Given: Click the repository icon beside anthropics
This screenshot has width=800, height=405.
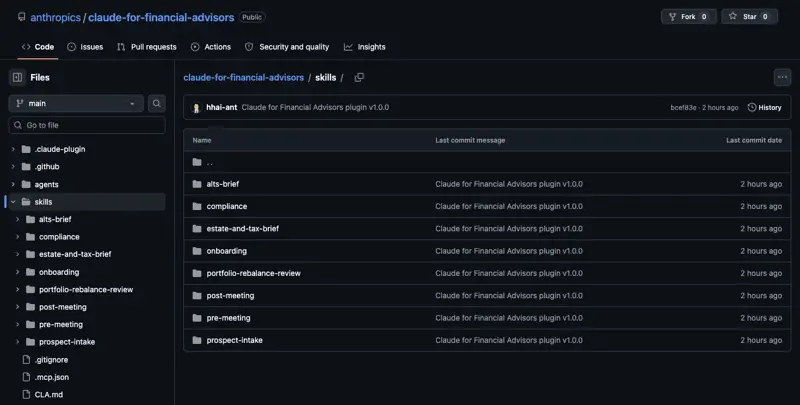Looking at the screenshot, I should pyautogui.click(x=21, y=17).
